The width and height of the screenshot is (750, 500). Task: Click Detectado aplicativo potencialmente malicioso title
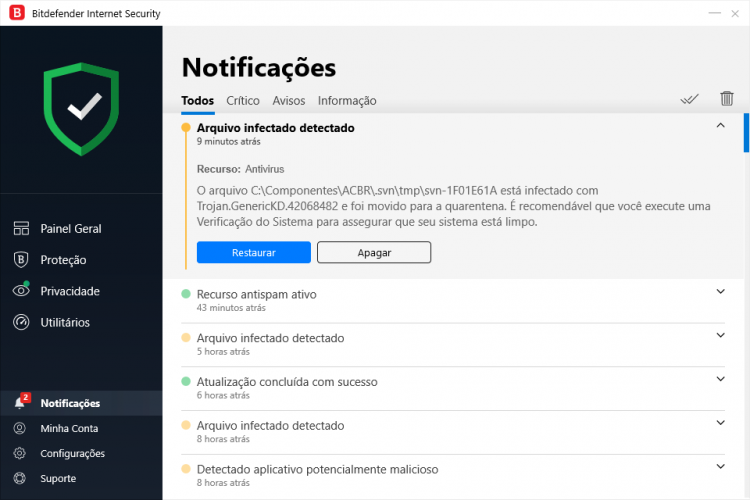[317, 469]
